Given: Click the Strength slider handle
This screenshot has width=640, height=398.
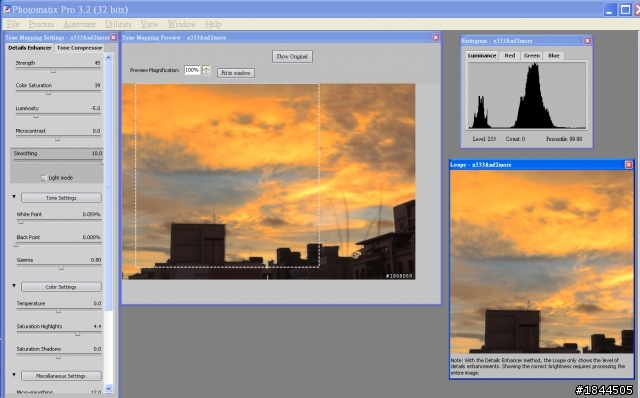Looking at the screenshot, I should pos(53,71).
